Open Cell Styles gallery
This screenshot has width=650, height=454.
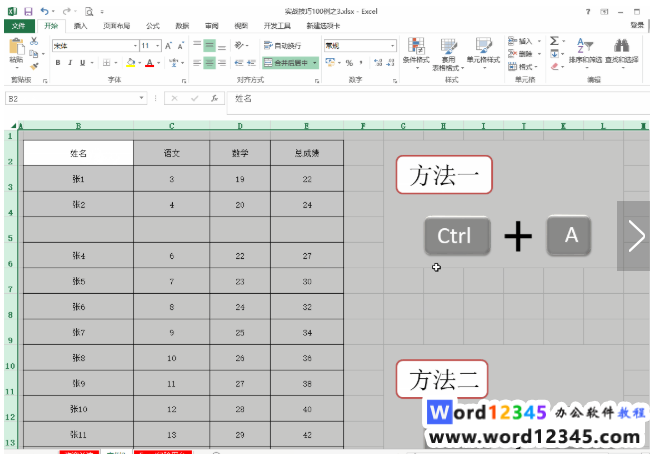(x=483, y=53)
